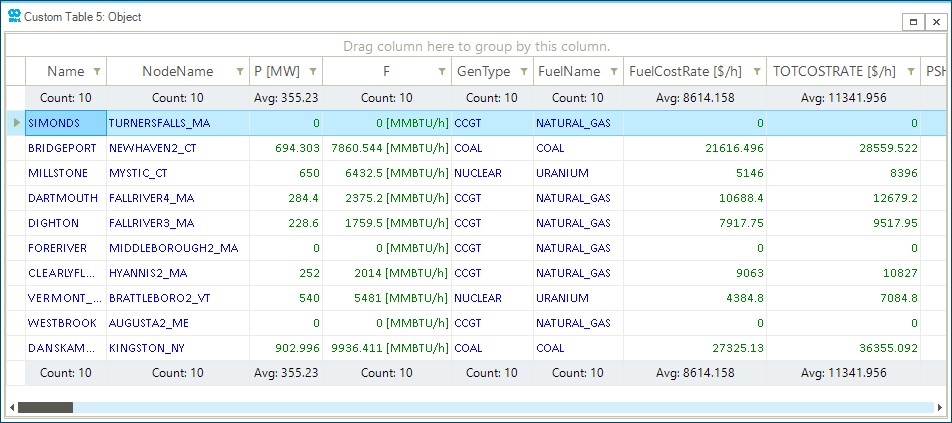952x423 pixels.
Task: Maximize the Custom Table 5 window
Action: tap(913, 21)
